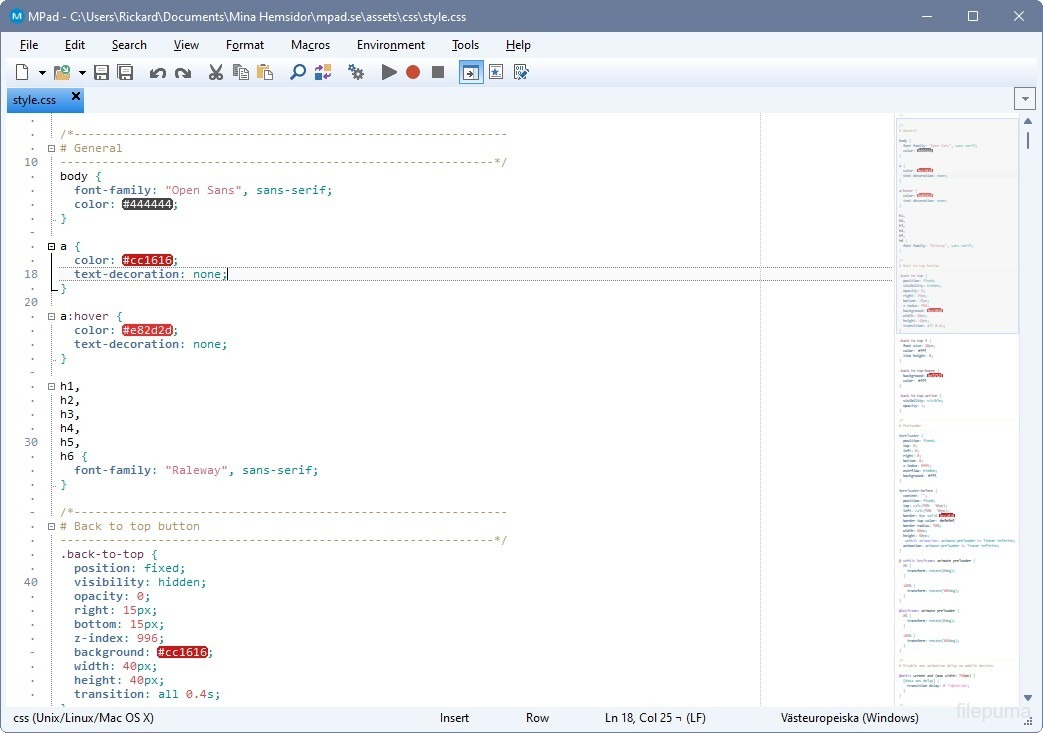Open the Format menu
The width and height of the screenshot is (1043, 733).
(245, 45)
